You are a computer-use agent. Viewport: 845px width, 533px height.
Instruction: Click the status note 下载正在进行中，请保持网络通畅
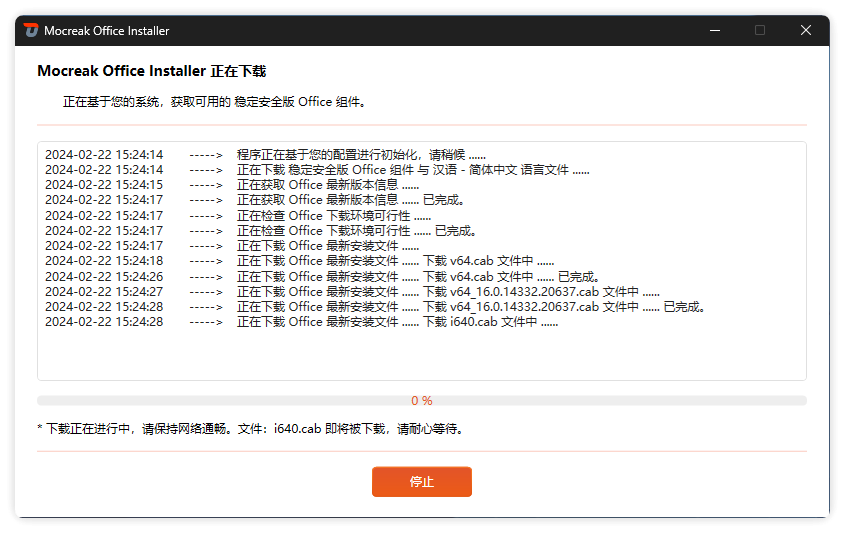click(x=250, y=429)
